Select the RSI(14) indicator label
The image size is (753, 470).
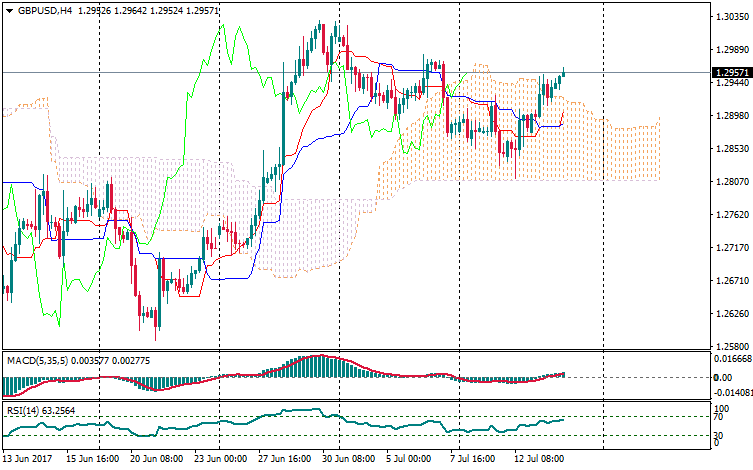[x=27, y=410]
